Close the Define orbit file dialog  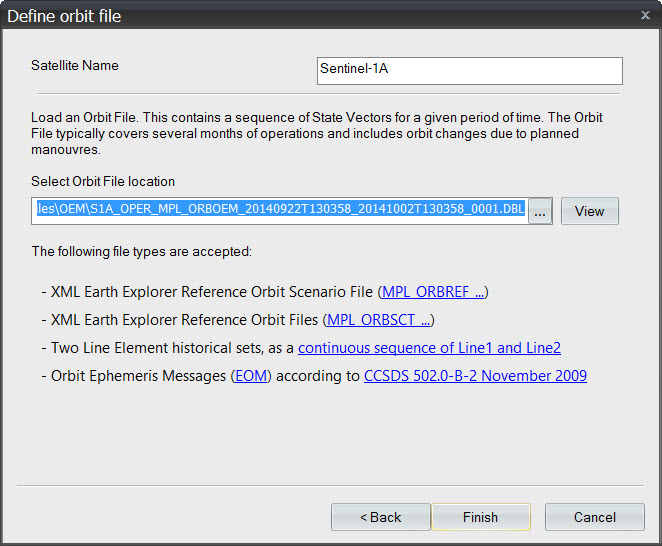(644, 15)
